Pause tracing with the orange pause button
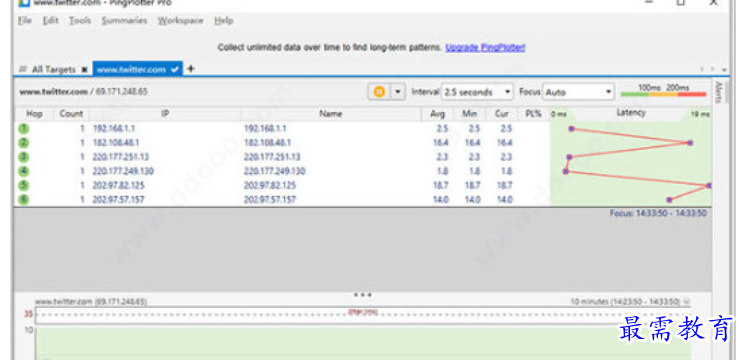741x360 pixels. point(379,92)
